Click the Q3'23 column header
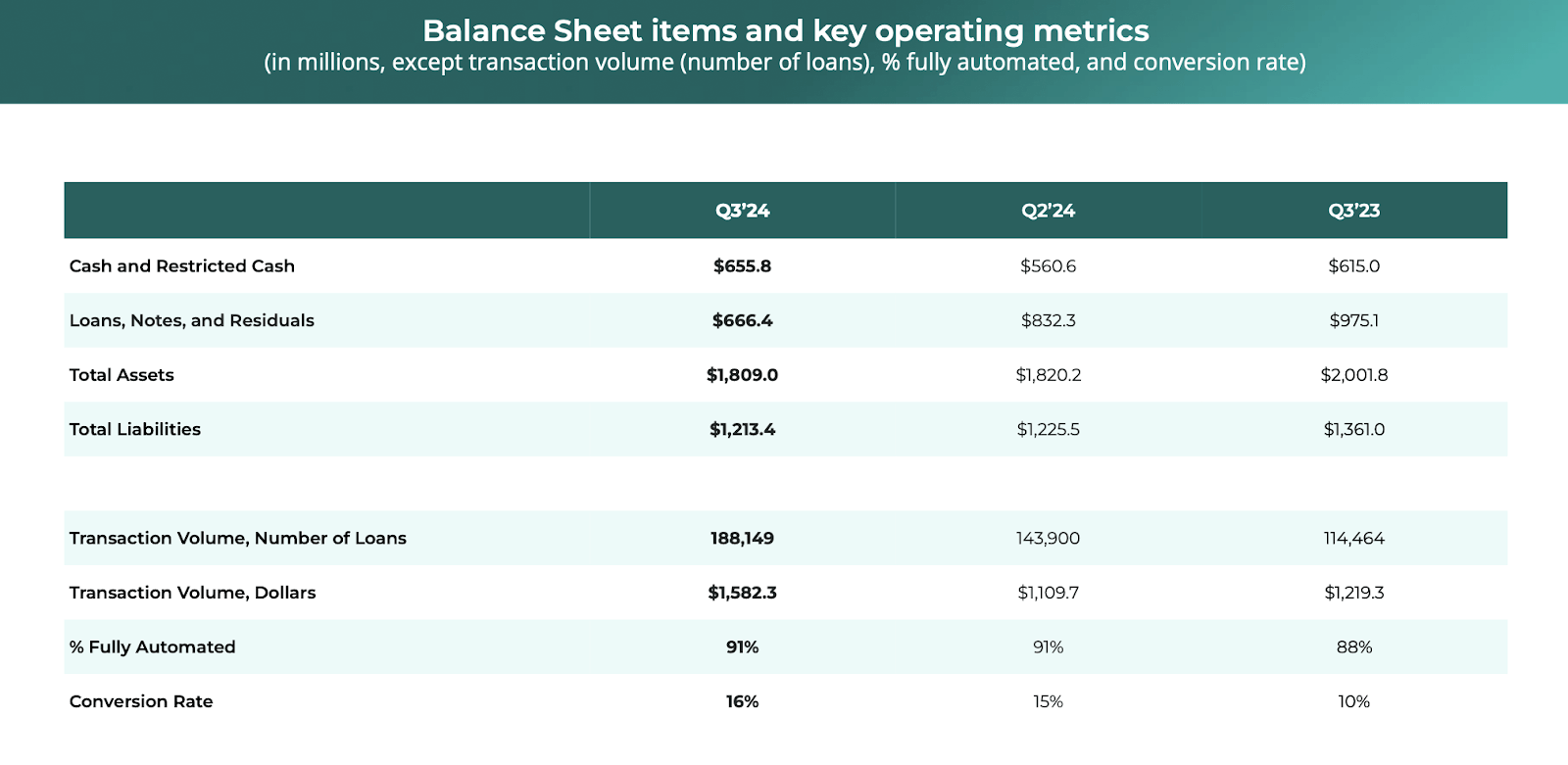This screenshot has width=1568, height=765. pos(1353,211)
